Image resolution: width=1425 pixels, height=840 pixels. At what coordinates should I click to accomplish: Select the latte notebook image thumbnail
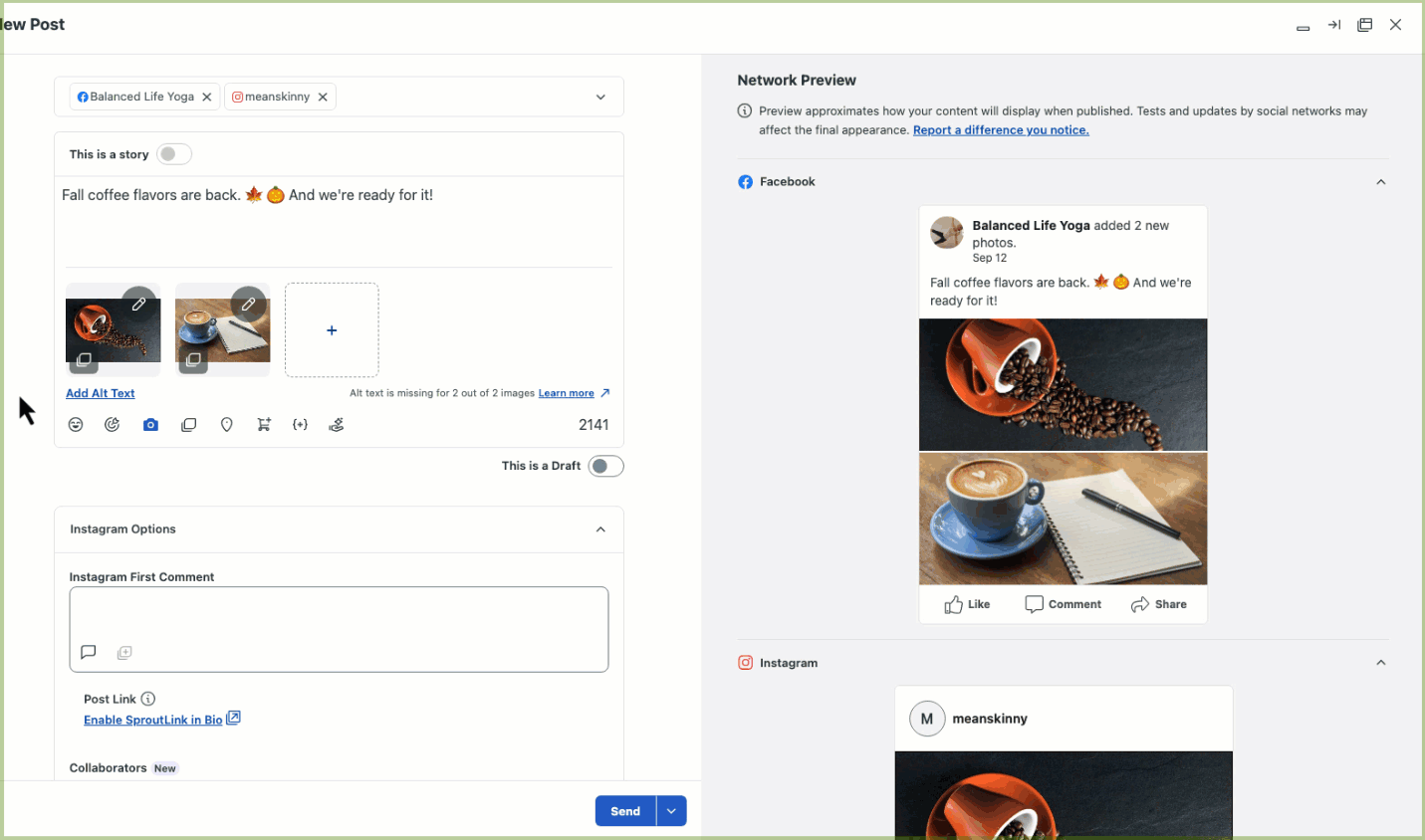pos(222,330)
